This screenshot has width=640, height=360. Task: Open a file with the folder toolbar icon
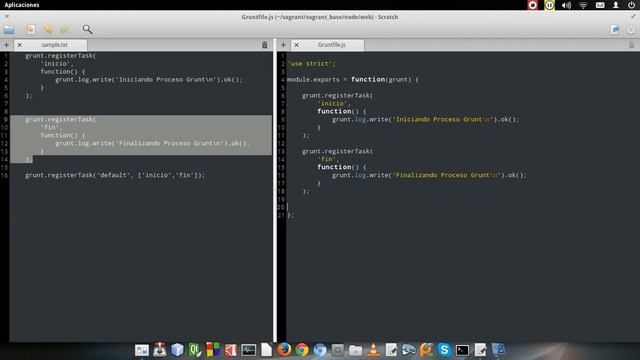point(9,29)
